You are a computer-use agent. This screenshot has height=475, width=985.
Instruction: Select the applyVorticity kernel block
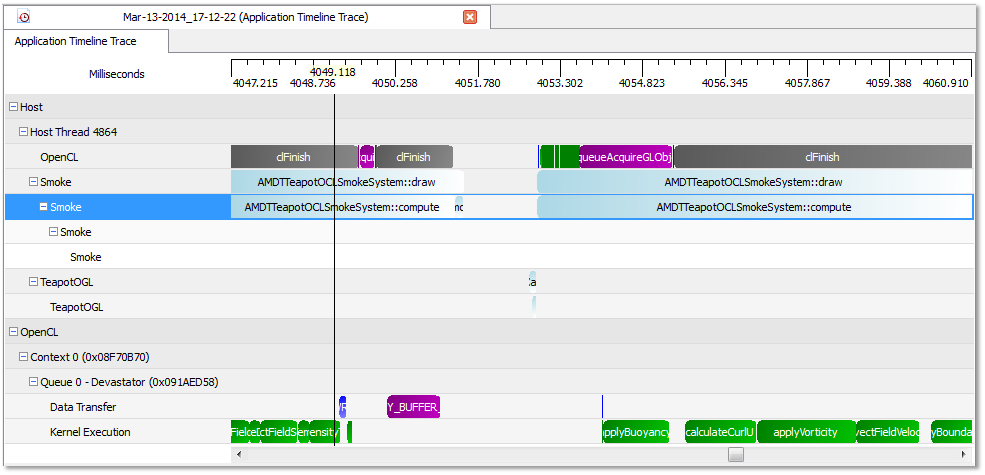(x=805, y=432)
